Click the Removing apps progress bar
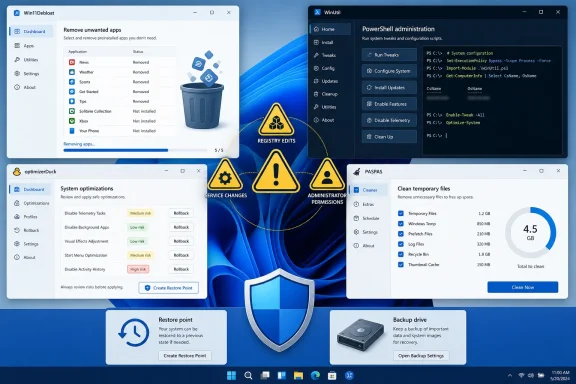Viewport: 576px width, 384px height. click(x=136, y=150)
